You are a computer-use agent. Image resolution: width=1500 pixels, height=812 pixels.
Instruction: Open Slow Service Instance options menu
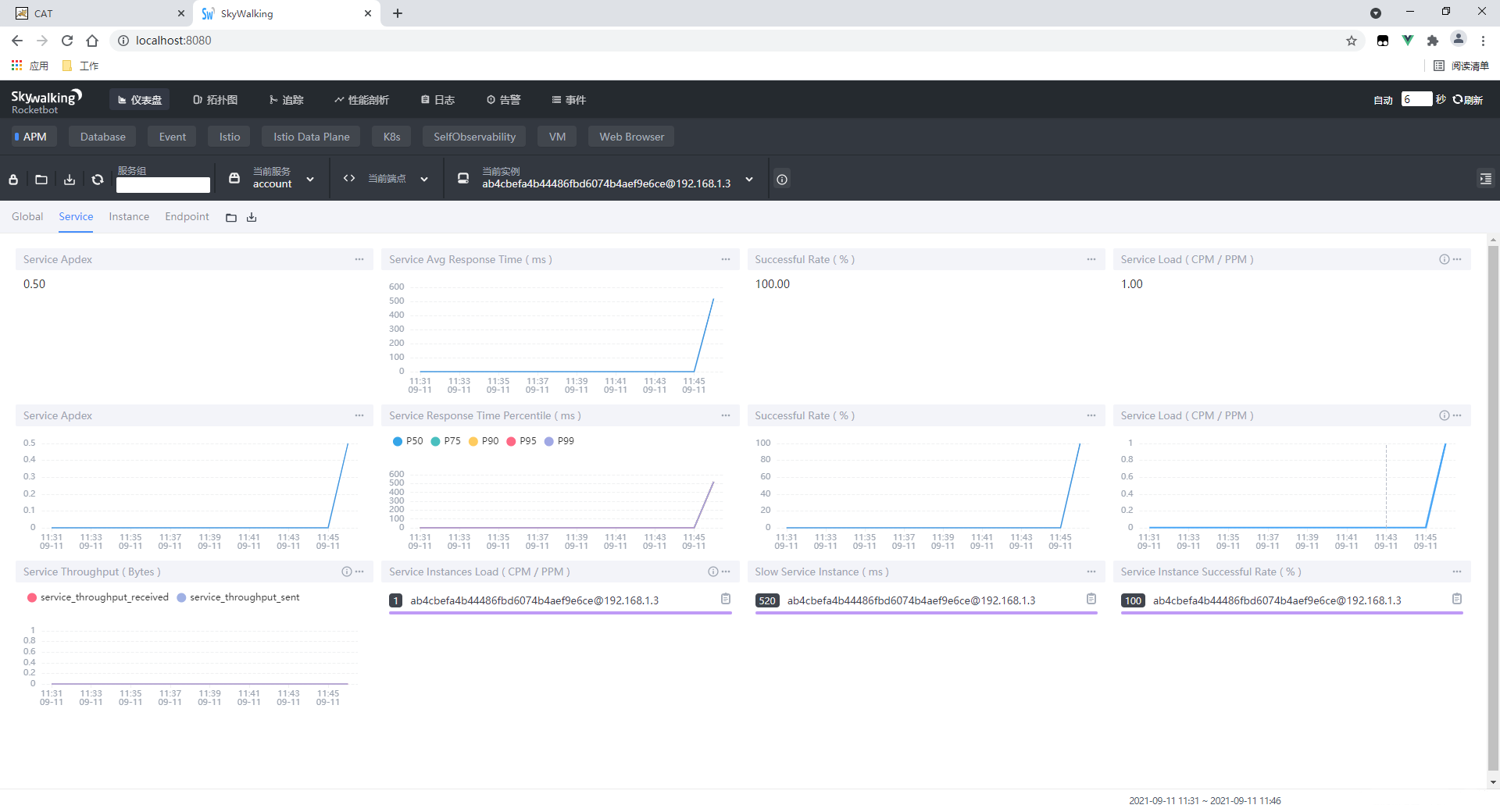pos(1091,572)
